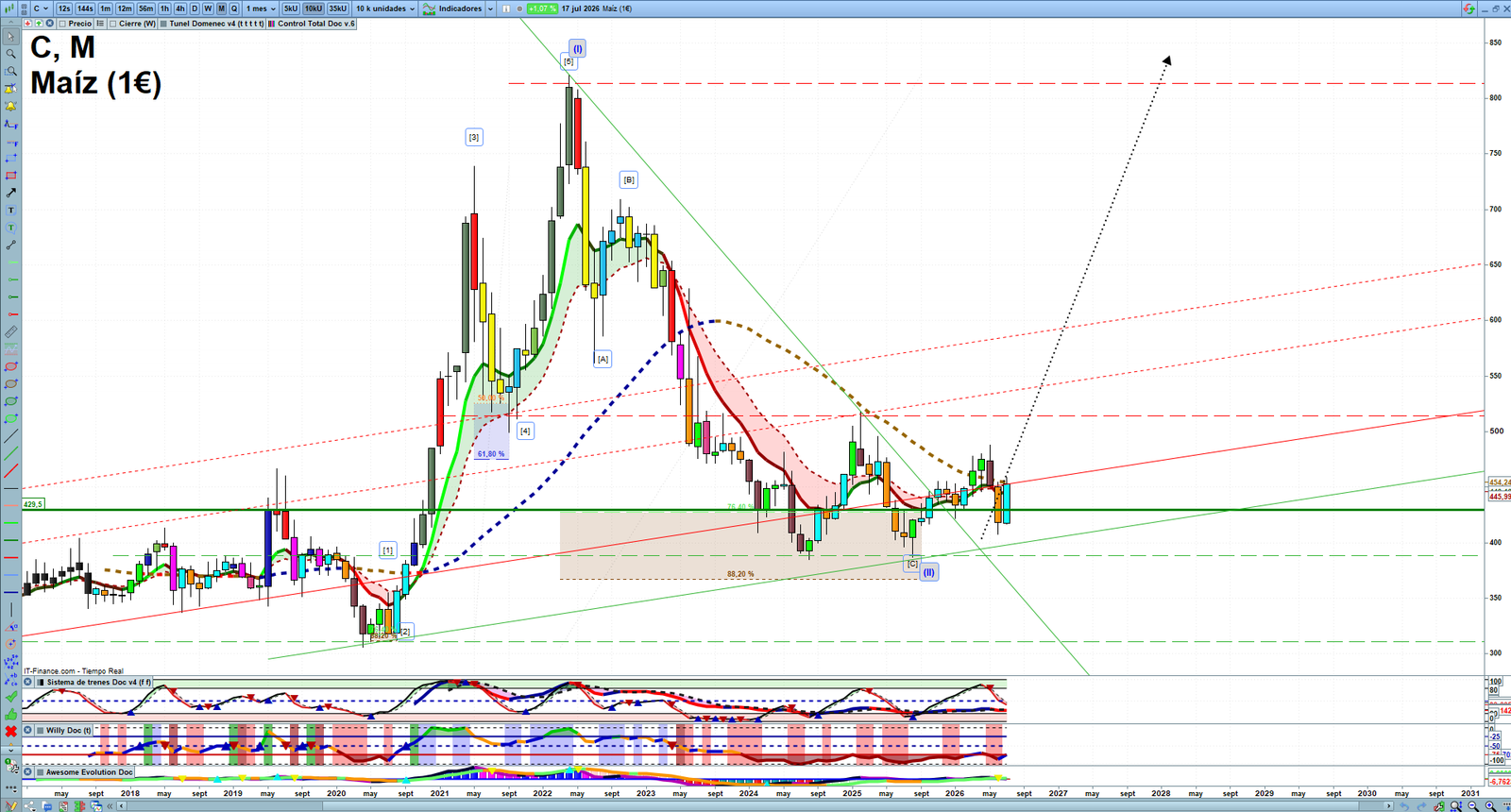Click the wave label (II) on chart
This screenshot has height=812, width=1511.
click(929, 572)
